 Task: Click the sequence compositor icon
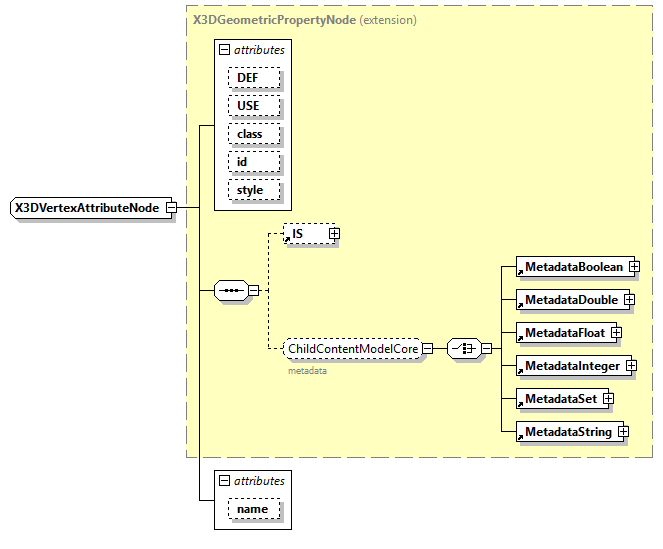pos(230,291)
